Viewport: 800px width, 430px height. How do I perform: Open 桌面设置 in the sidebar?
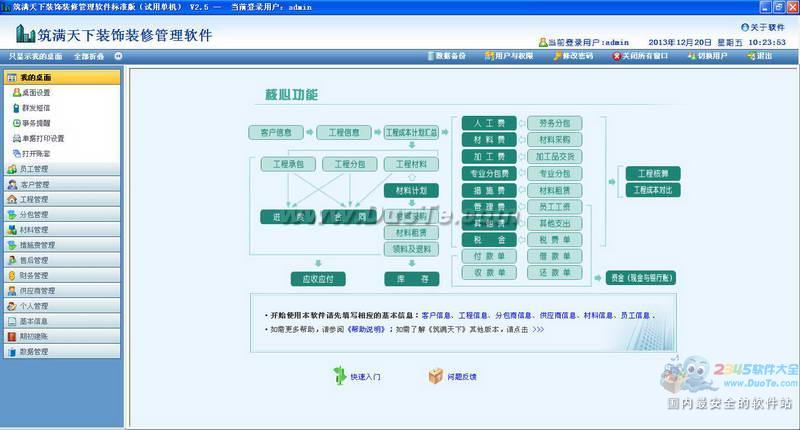coord(32,93)
